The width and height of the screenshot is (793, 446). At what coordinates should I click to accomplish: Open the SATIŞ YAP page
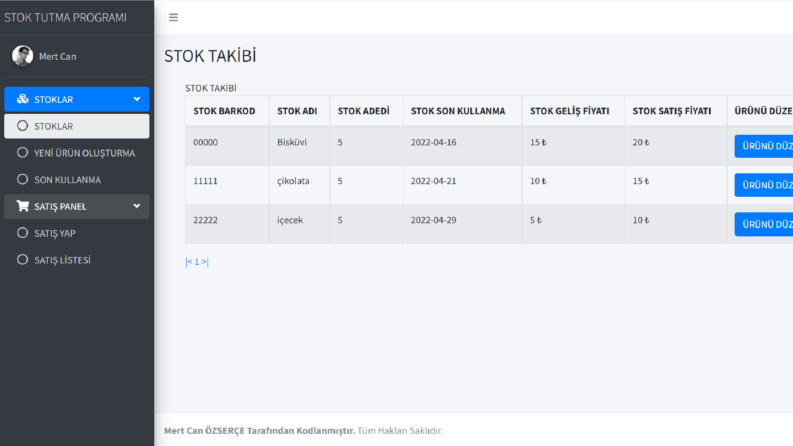[77, 233]
